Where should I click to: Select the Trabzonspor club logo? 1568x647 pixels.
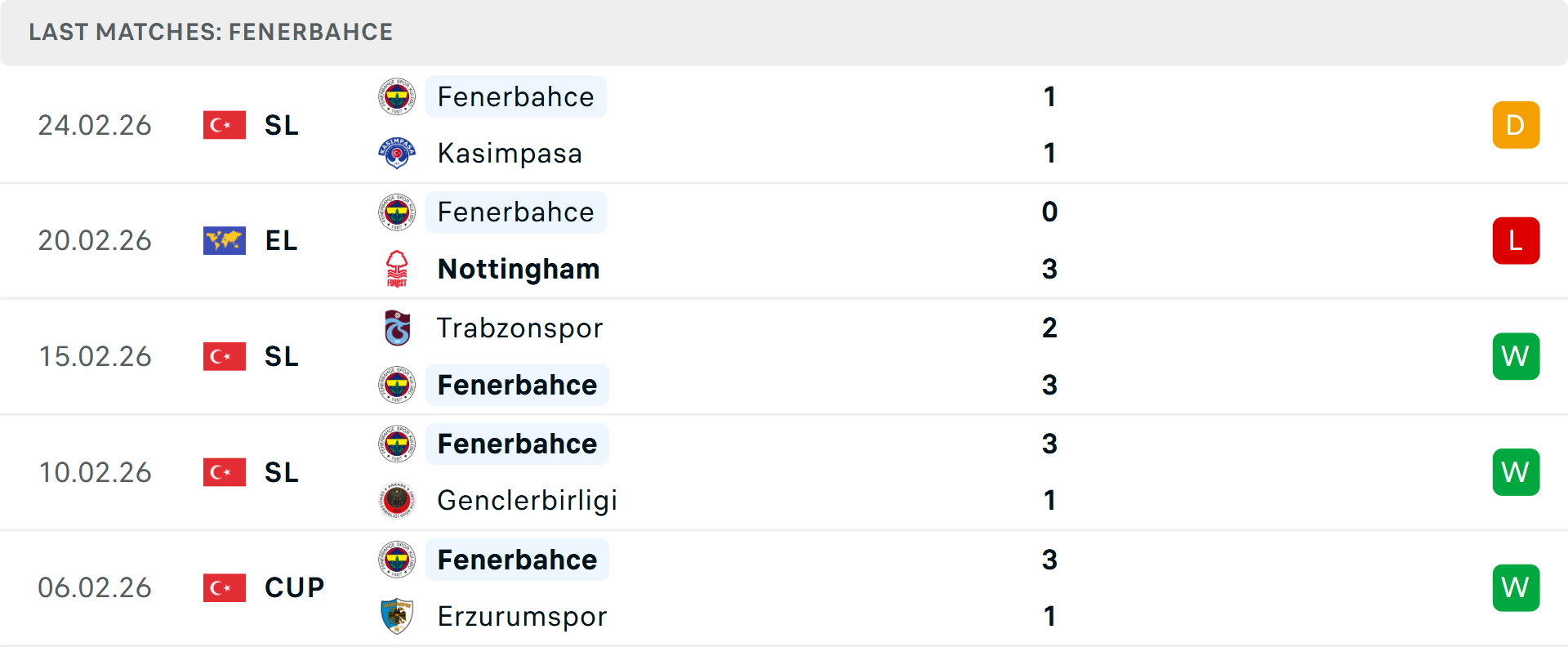pos(397,328)
